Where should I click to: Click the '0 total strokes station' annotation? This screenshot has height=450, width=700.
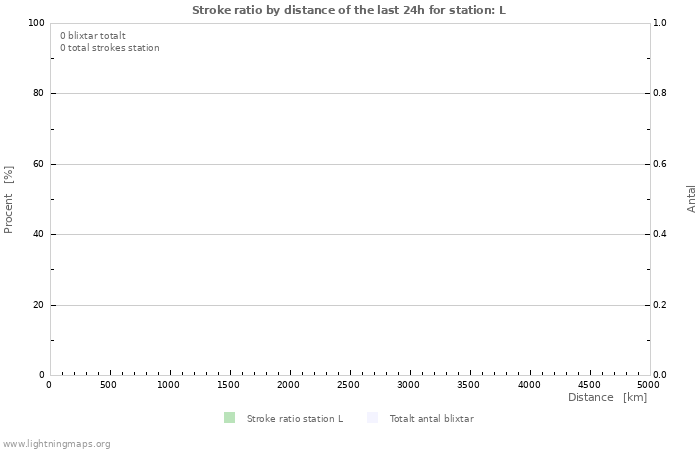tap(110, 48)
